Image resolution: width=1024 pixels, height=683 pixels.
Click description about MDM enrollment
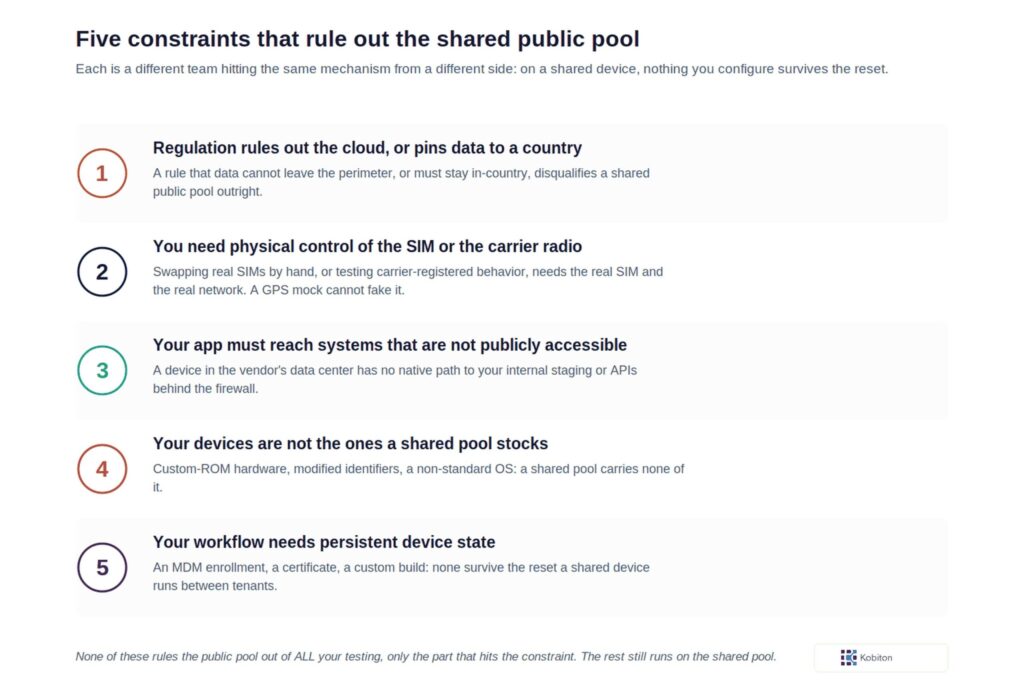pos(401,577)
